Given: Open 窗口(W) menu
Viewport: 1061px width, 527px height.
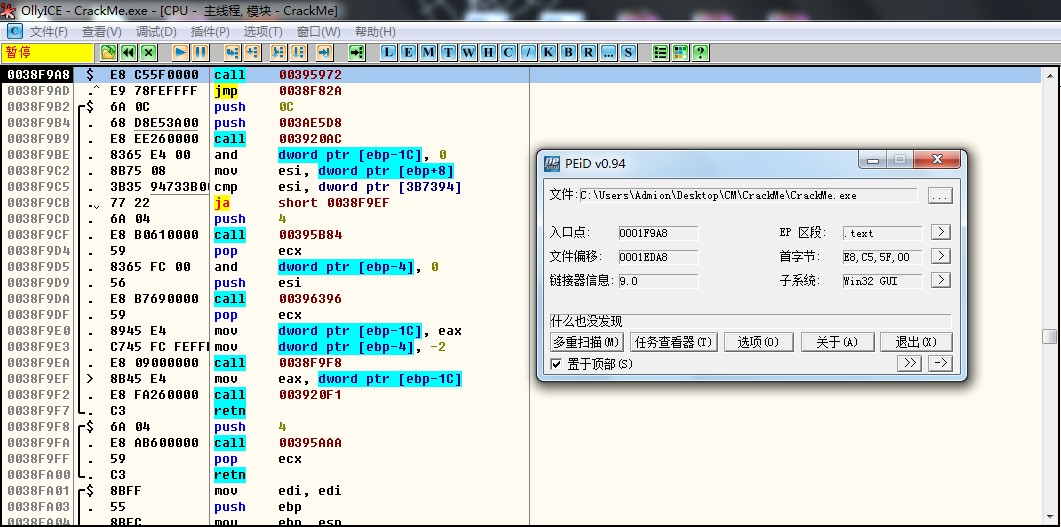Looking at the screenshot, I should [x=318, y=32].
